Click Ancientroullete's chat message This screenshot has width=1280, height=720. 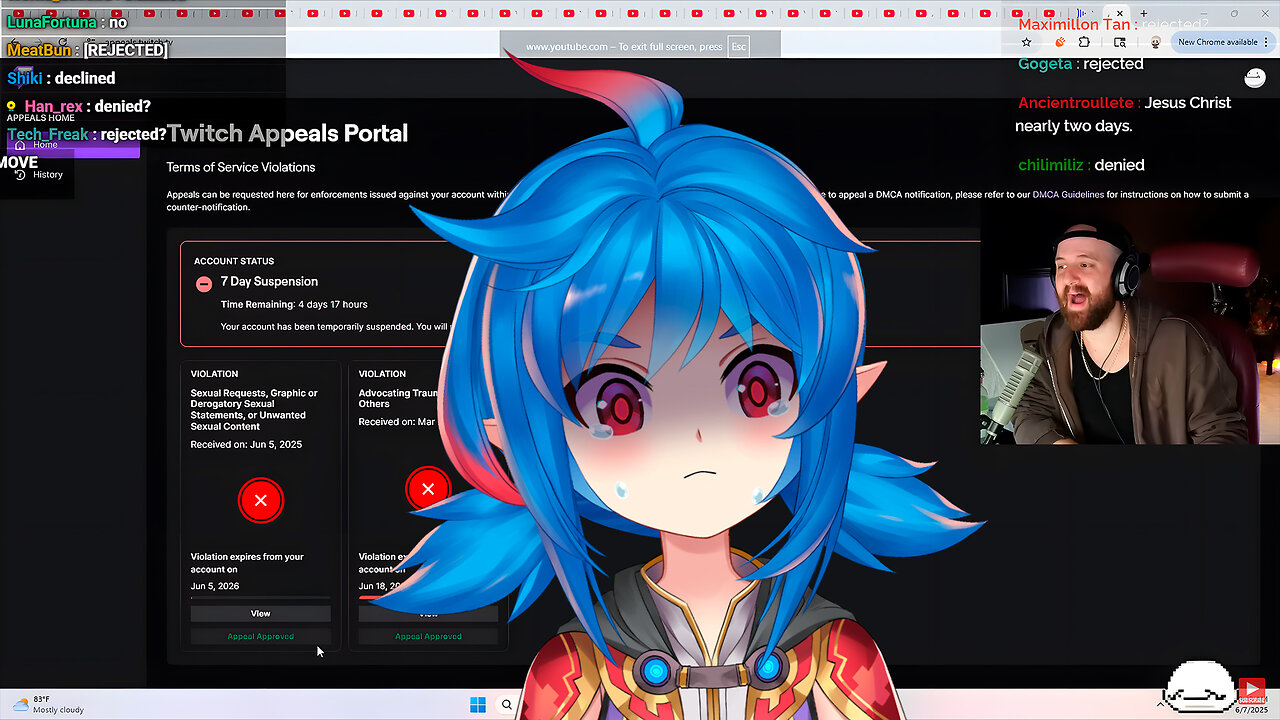tap(1125, 114)
